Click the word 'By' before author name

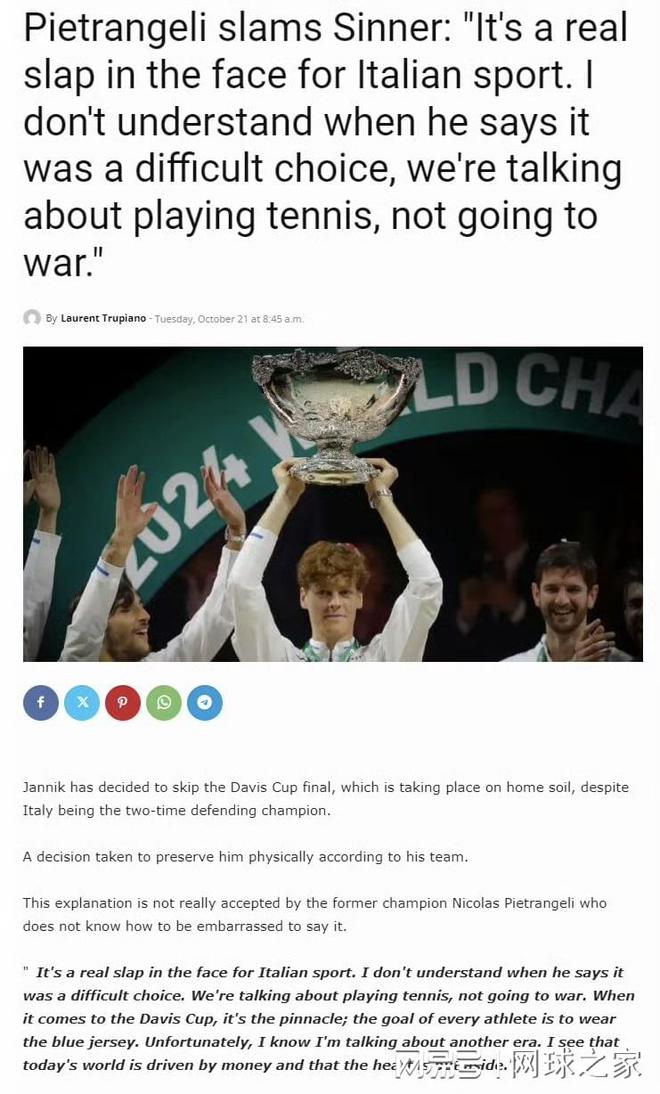pyautogui.click(x=52, y=319)
